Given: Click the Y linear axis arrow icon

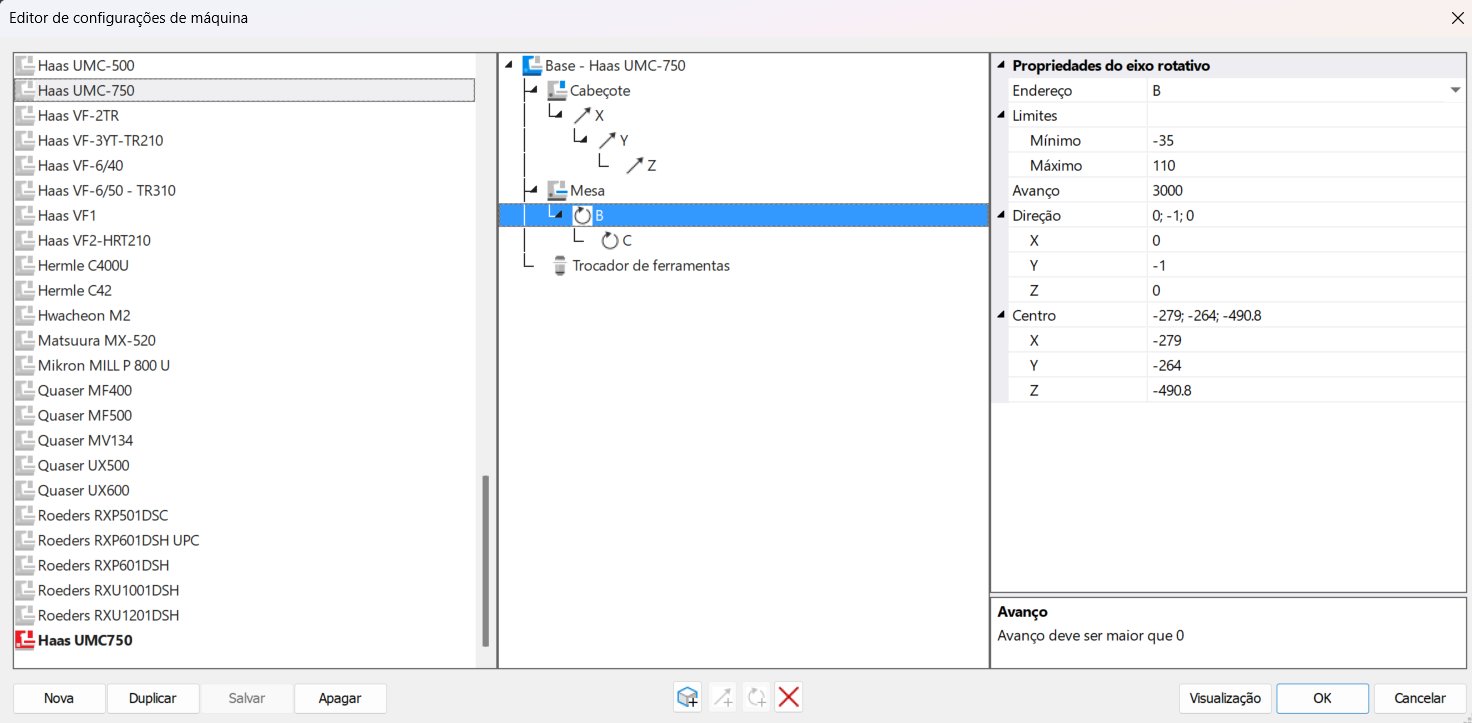Looking at the screenshot, I should [x=607, y=140].
